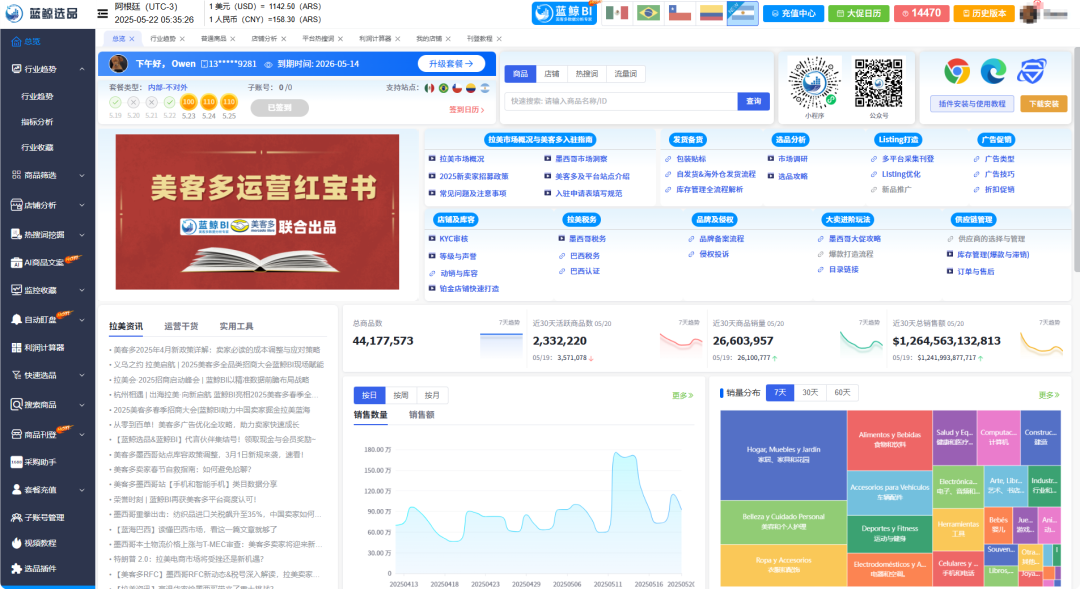The width and height of the screenshot is (1080, 589).
Task: Expand the 快速选品 sidebar section
Action: [82, 375]
